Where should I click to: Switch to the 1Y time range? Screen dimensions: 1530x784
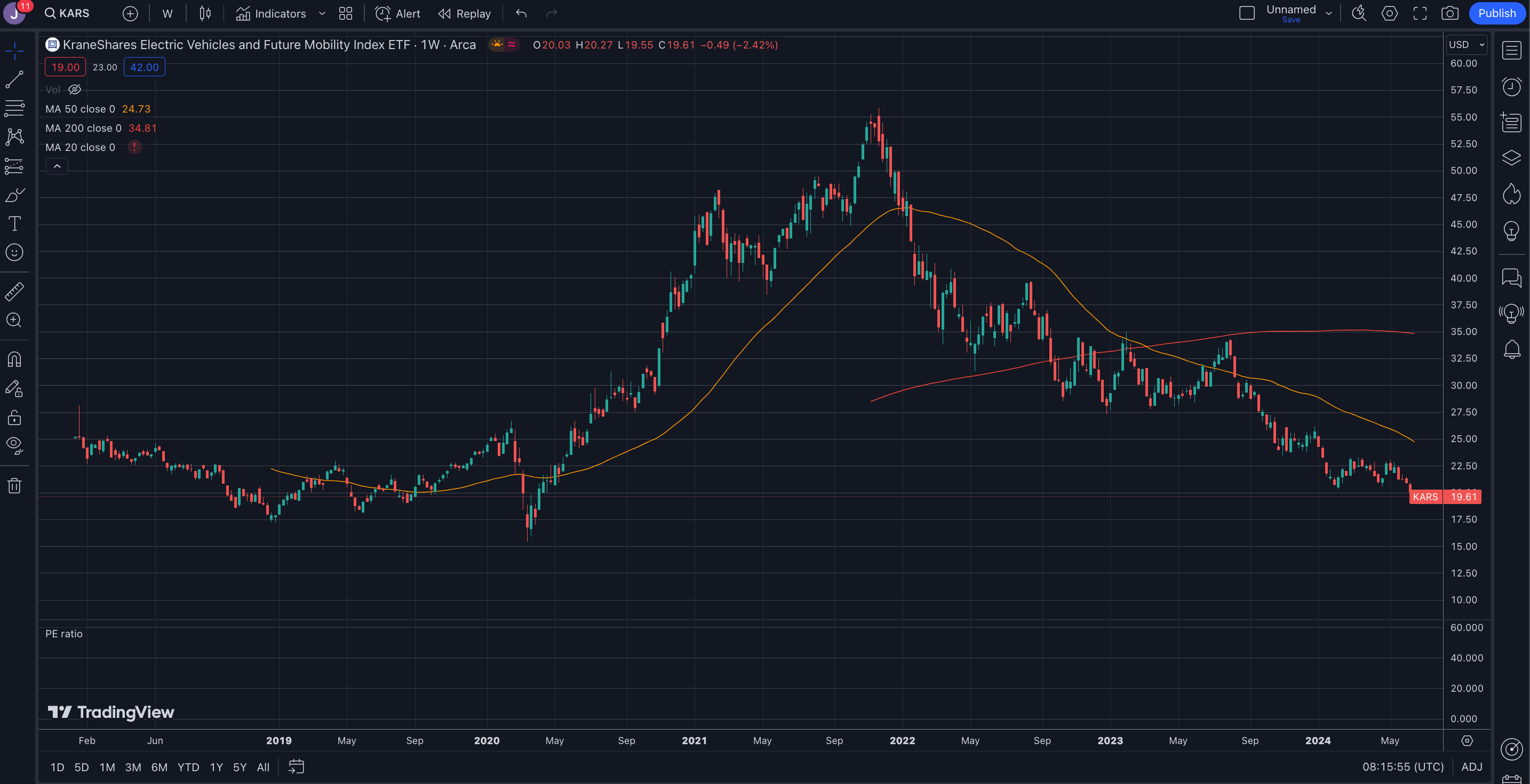coord(216,767)
